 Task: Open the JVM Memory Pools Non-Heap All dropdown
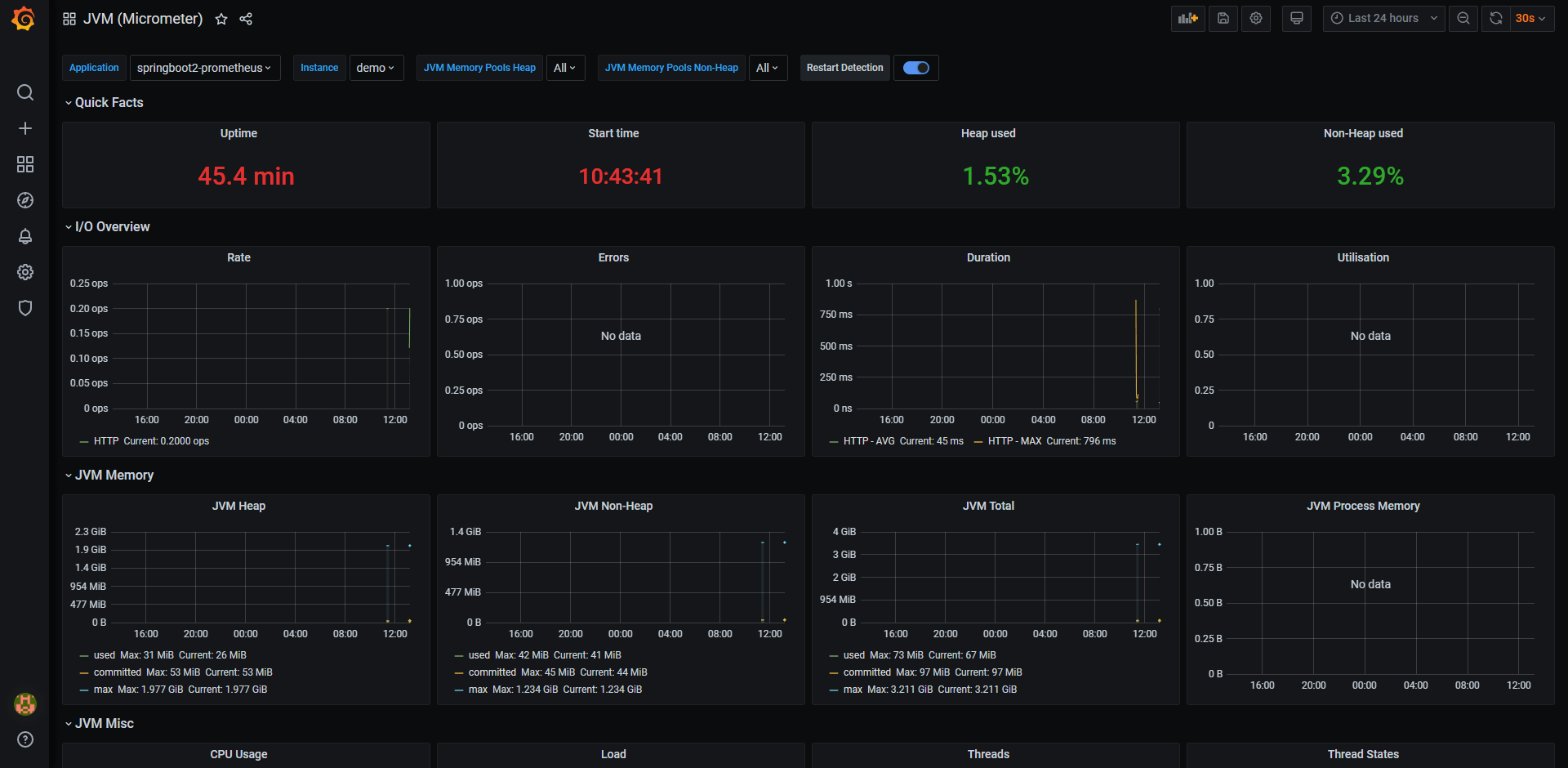(x=768, y=68)
